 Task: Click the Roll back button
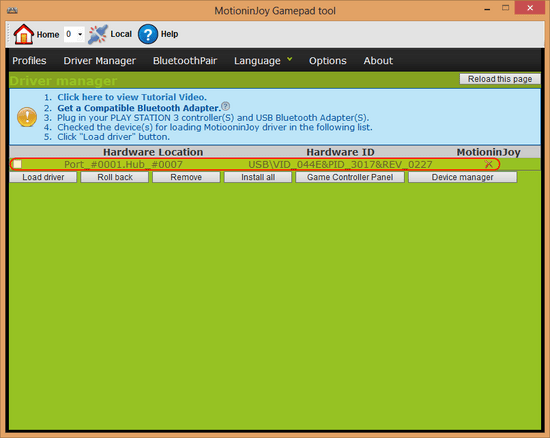click(x=115, y=177)
